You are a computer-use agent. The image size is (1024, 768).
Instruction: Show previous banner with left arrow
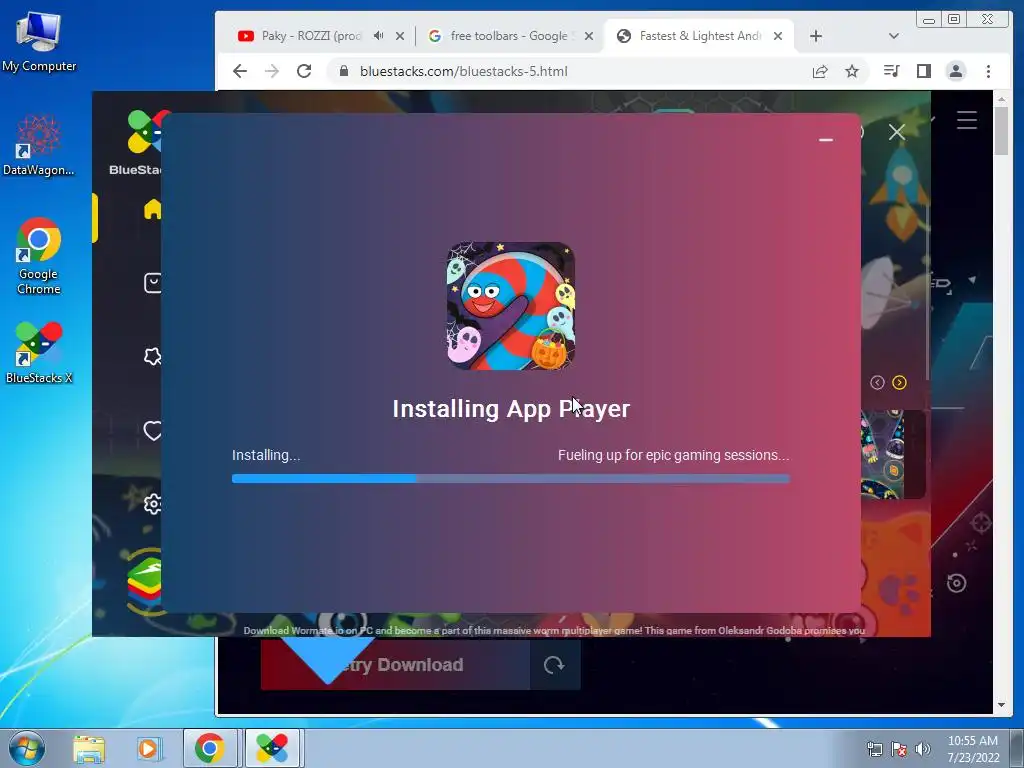pos(877,383)
